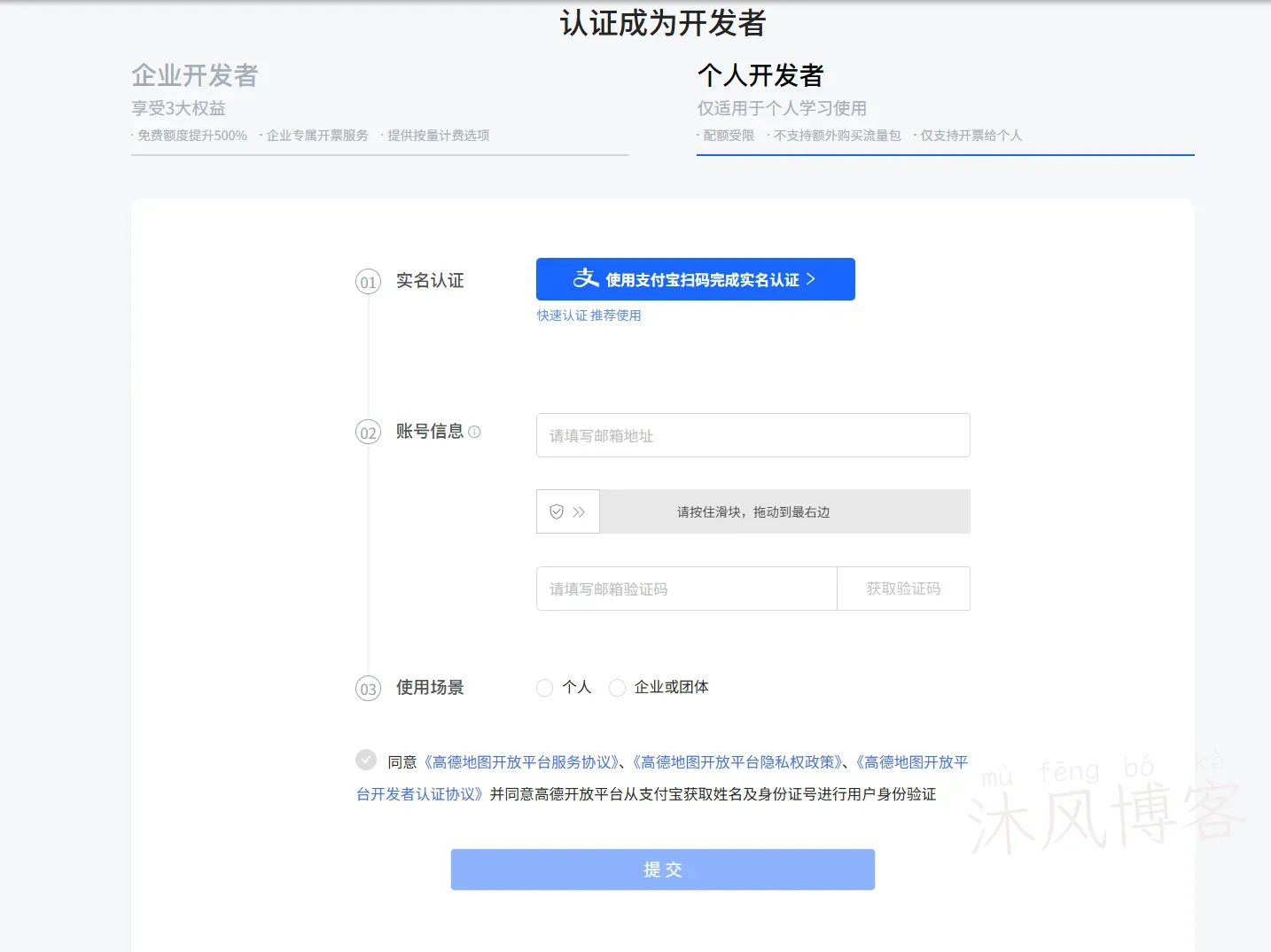
Task: Click the info icon beside 账号信息
Action: coord(476,432)
